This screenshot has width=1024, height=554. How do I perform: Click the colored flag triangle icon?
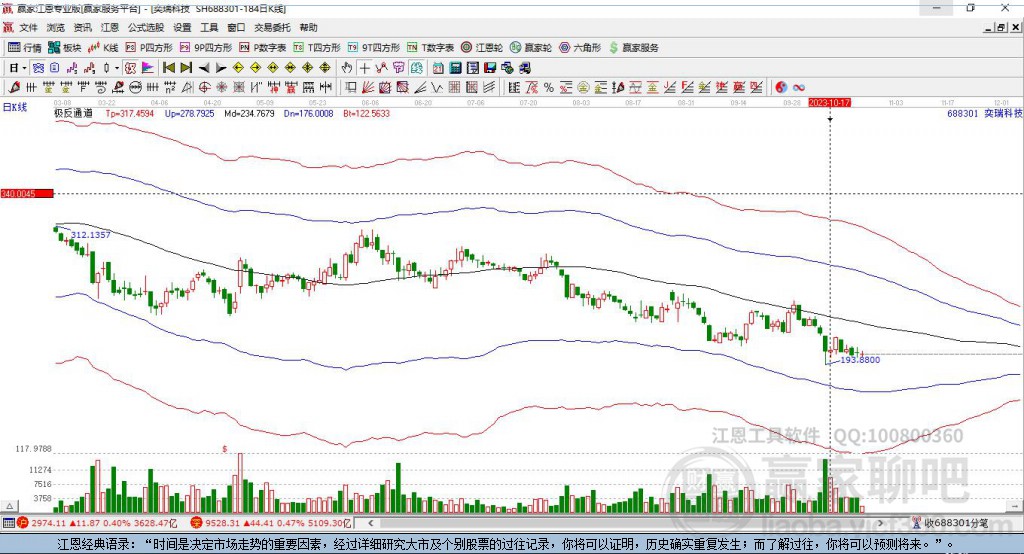click(148, 68)
